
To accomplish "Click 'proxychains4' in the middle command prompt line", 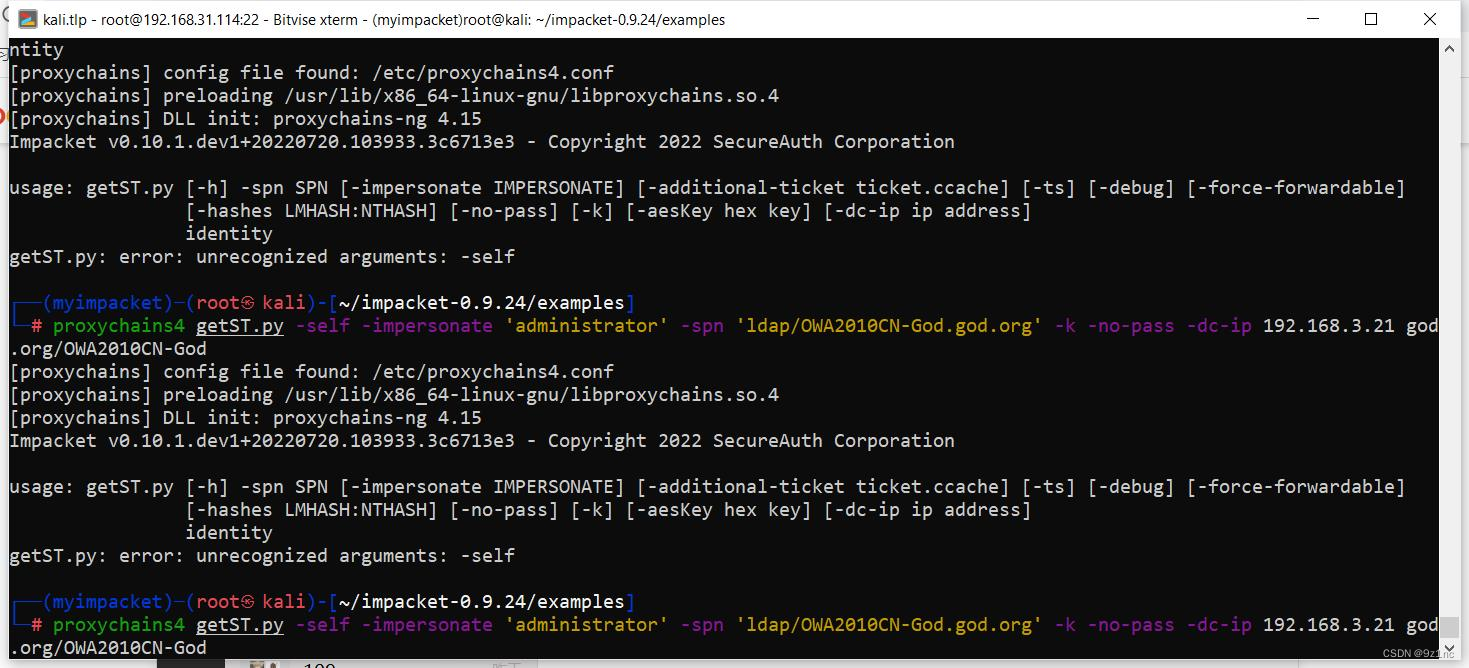I will pos(119,326).
